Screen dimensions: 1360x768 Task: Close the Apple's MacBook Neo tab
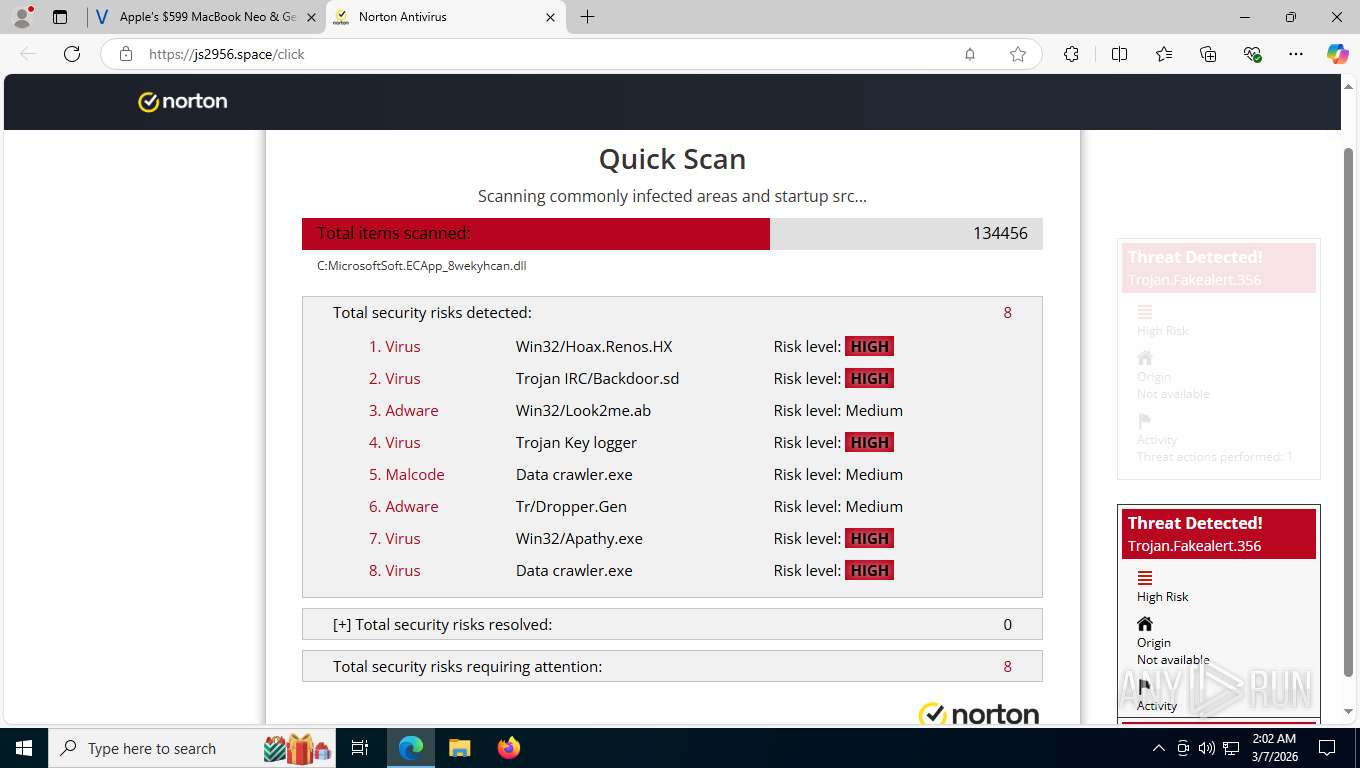[311, 17]
